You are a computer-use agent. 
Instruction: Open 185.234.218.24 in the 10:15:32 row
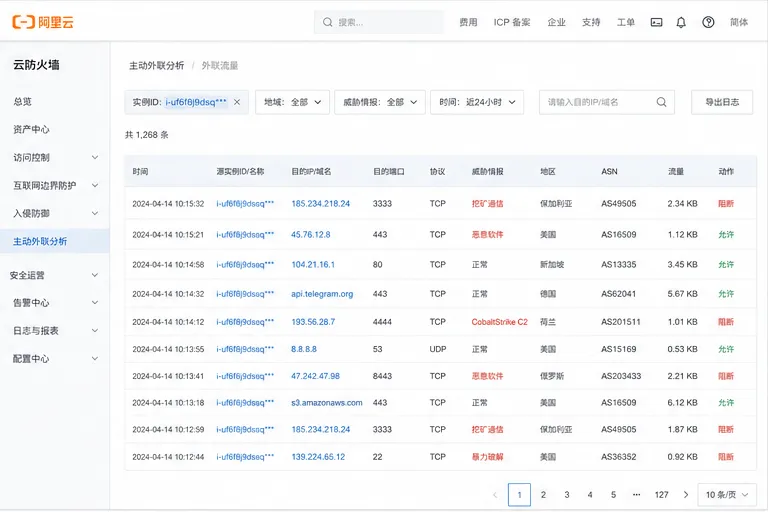(x=320, y=203)
